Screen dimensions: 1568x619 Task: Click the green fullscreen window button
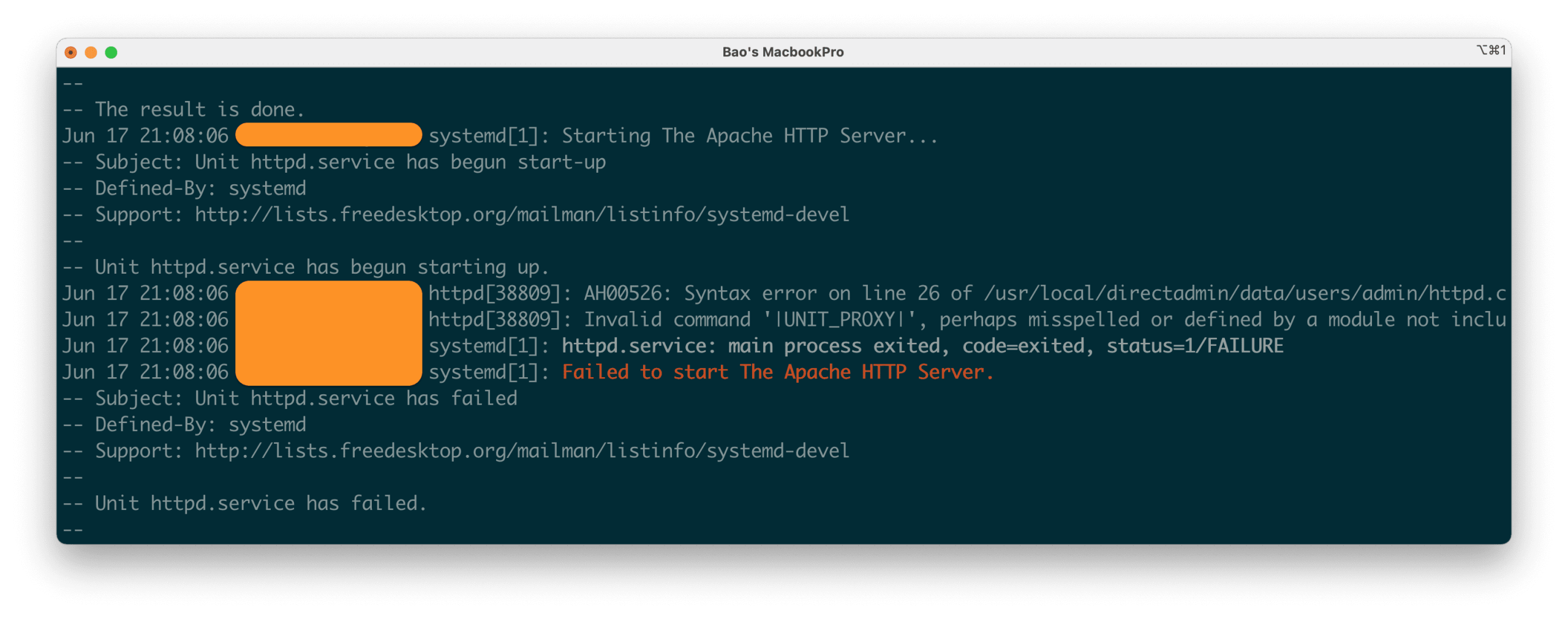[x=110, y=52]
